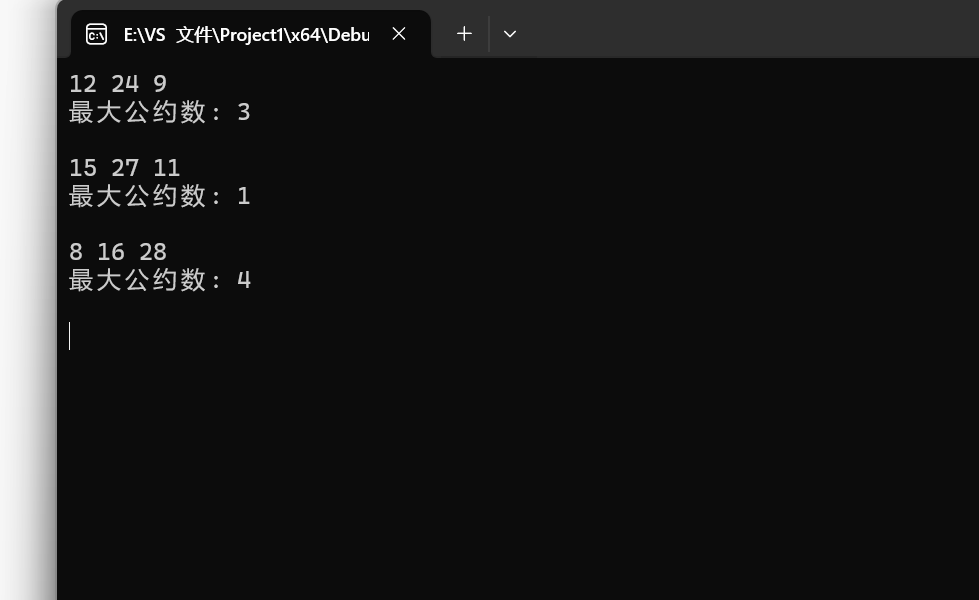Select the E:\VS 文件\Project1 tab
The height and width of the screenshot is (600, 979).
[245, 34]
